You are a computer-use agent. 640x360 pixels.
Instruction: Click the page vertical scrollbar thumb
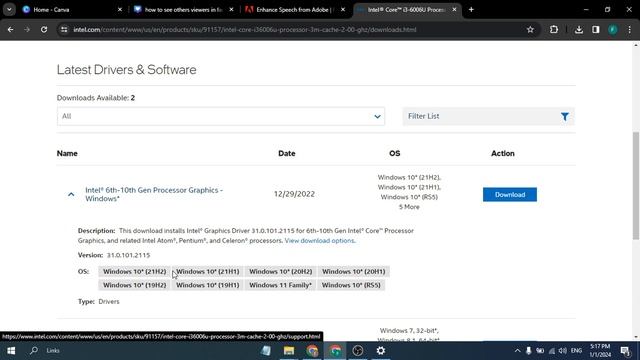pyautogui.click(x=636, y=186)
